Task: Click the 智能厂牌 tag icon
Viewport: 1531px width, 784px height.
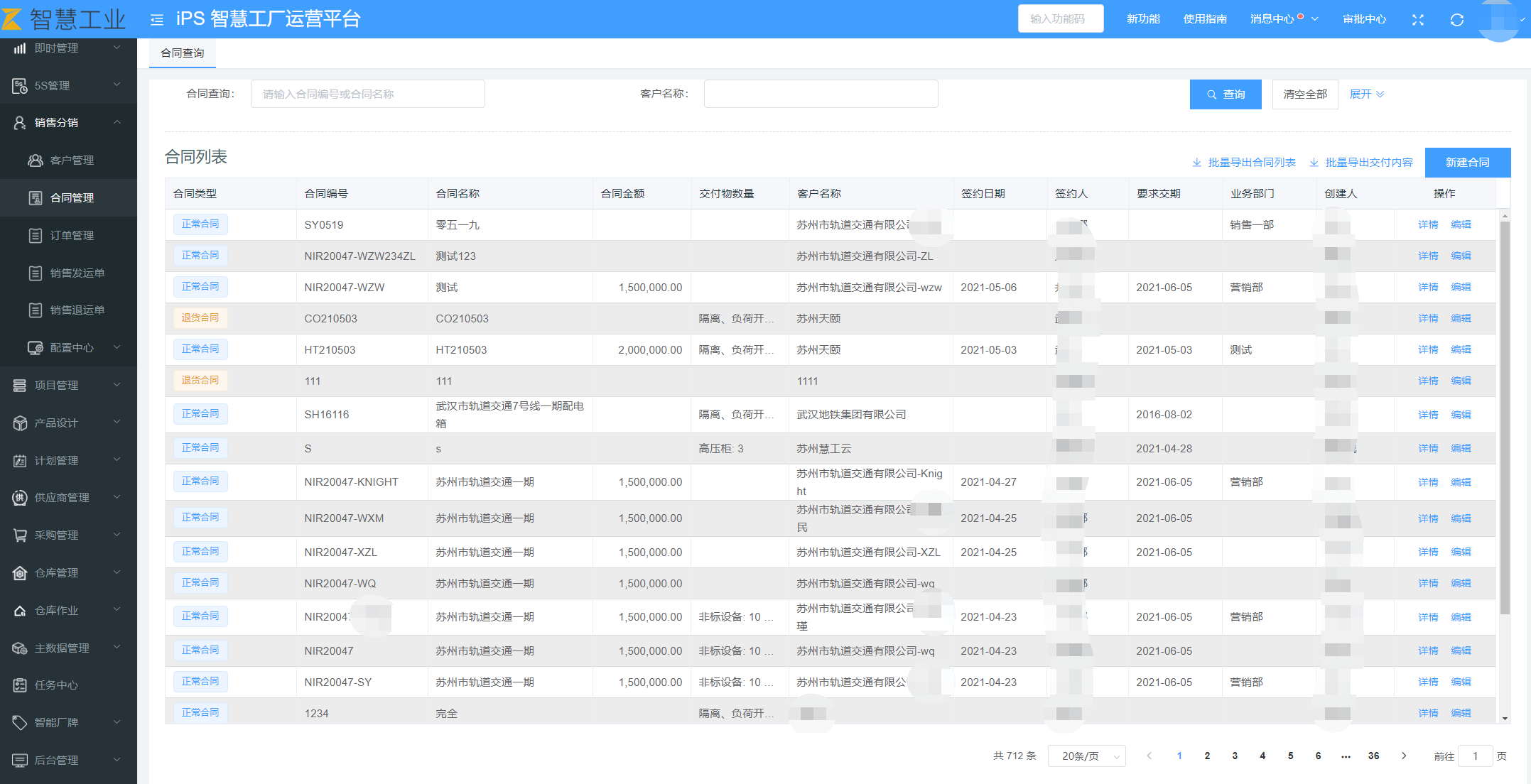Action: [20, 723]
